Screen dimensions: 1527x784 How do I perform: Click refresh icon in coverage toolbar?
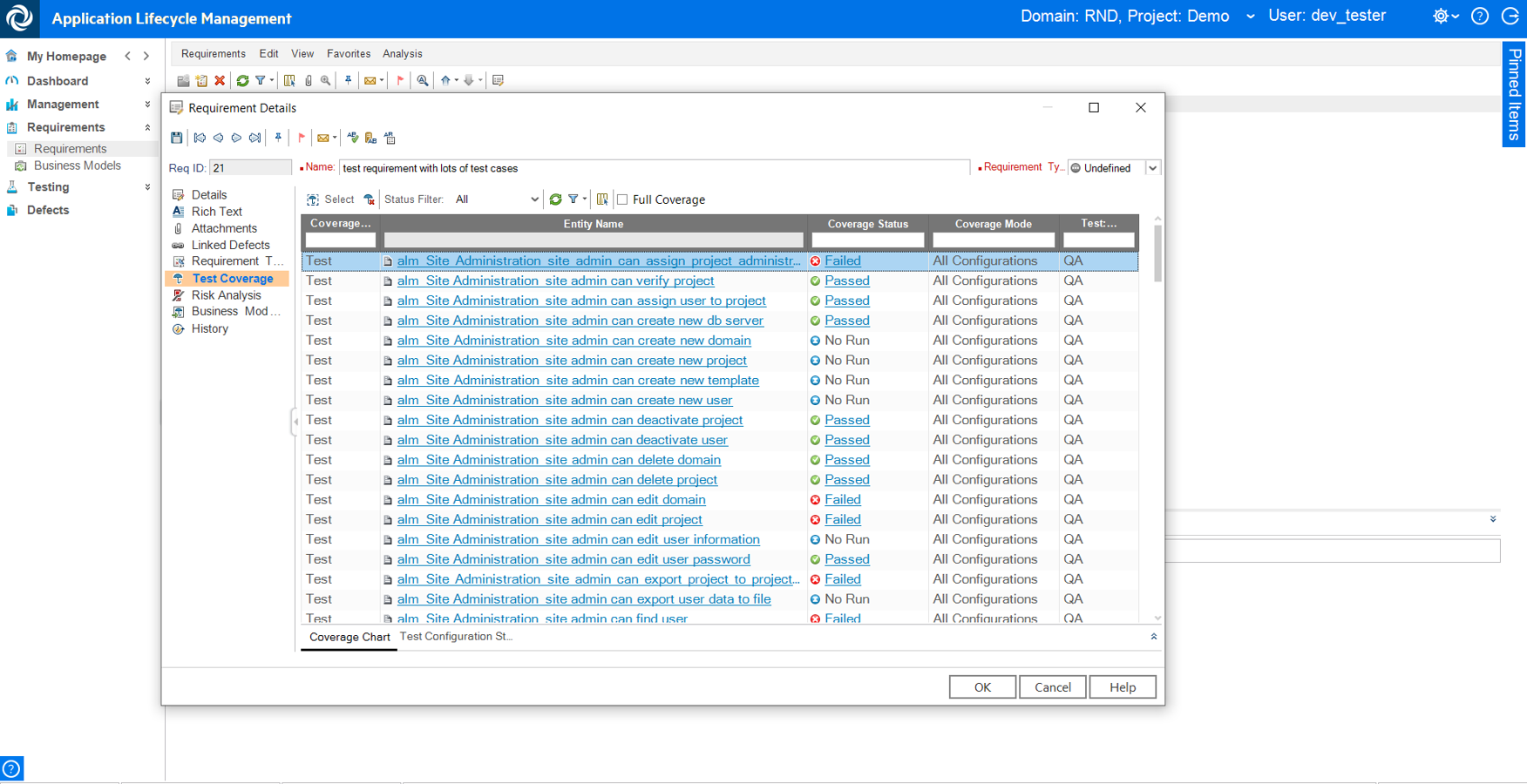point(555,199)
